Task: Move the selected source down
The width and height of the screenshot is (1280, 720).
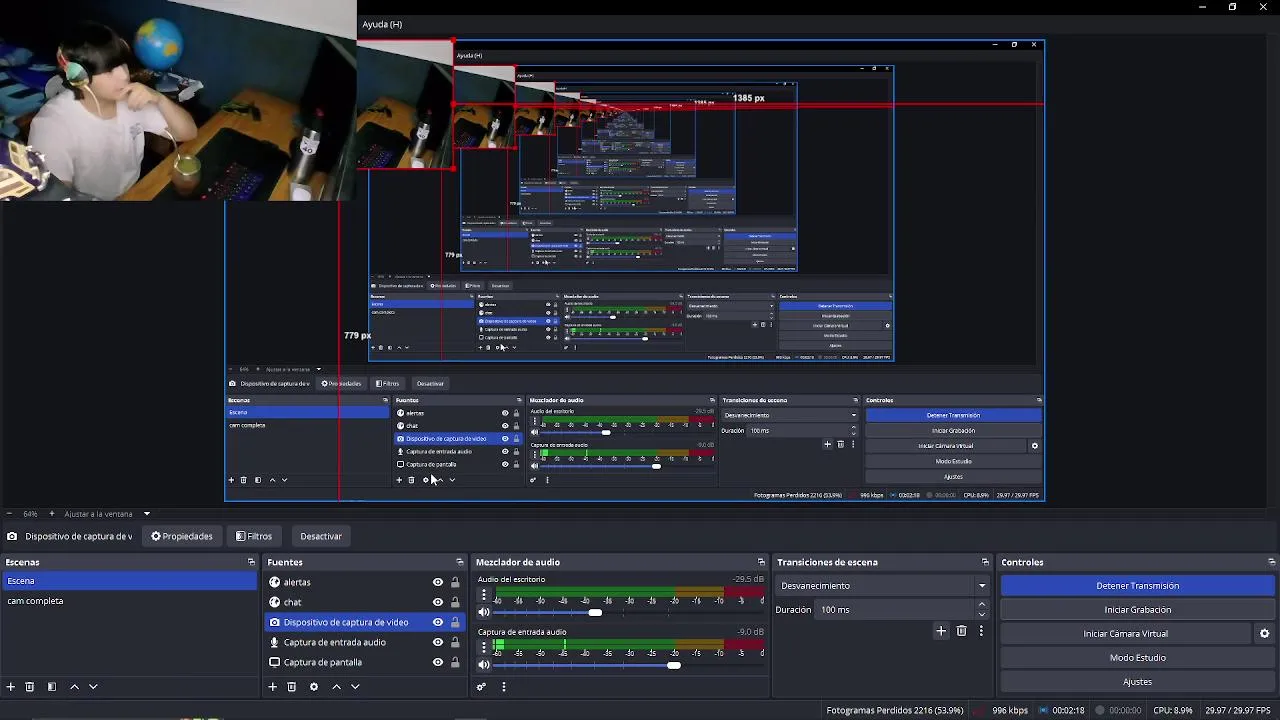Action: [x=355, y=687]
